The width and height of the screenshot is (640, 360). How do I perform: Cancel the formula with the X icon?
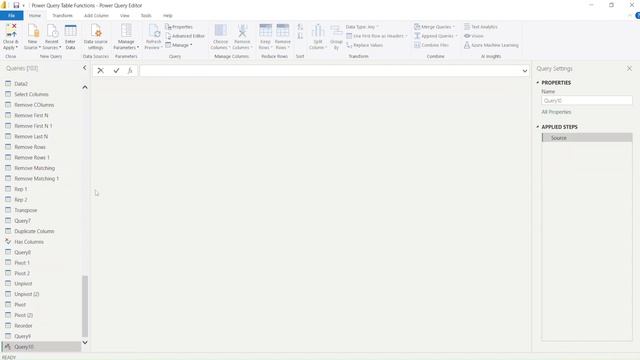tap(100, 71)
